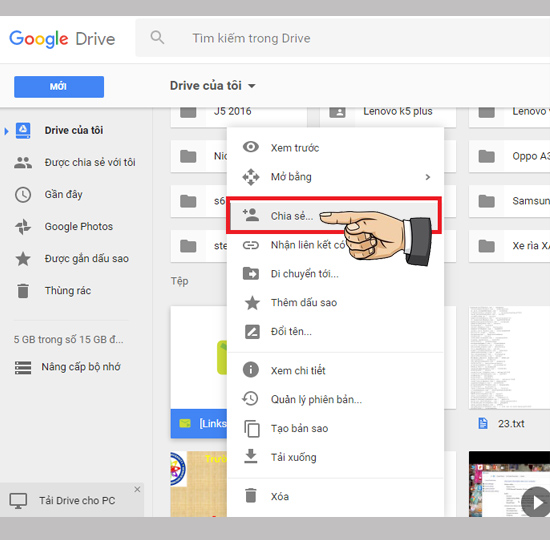Open Thùng rác in the sidebar

coord(68,291)
